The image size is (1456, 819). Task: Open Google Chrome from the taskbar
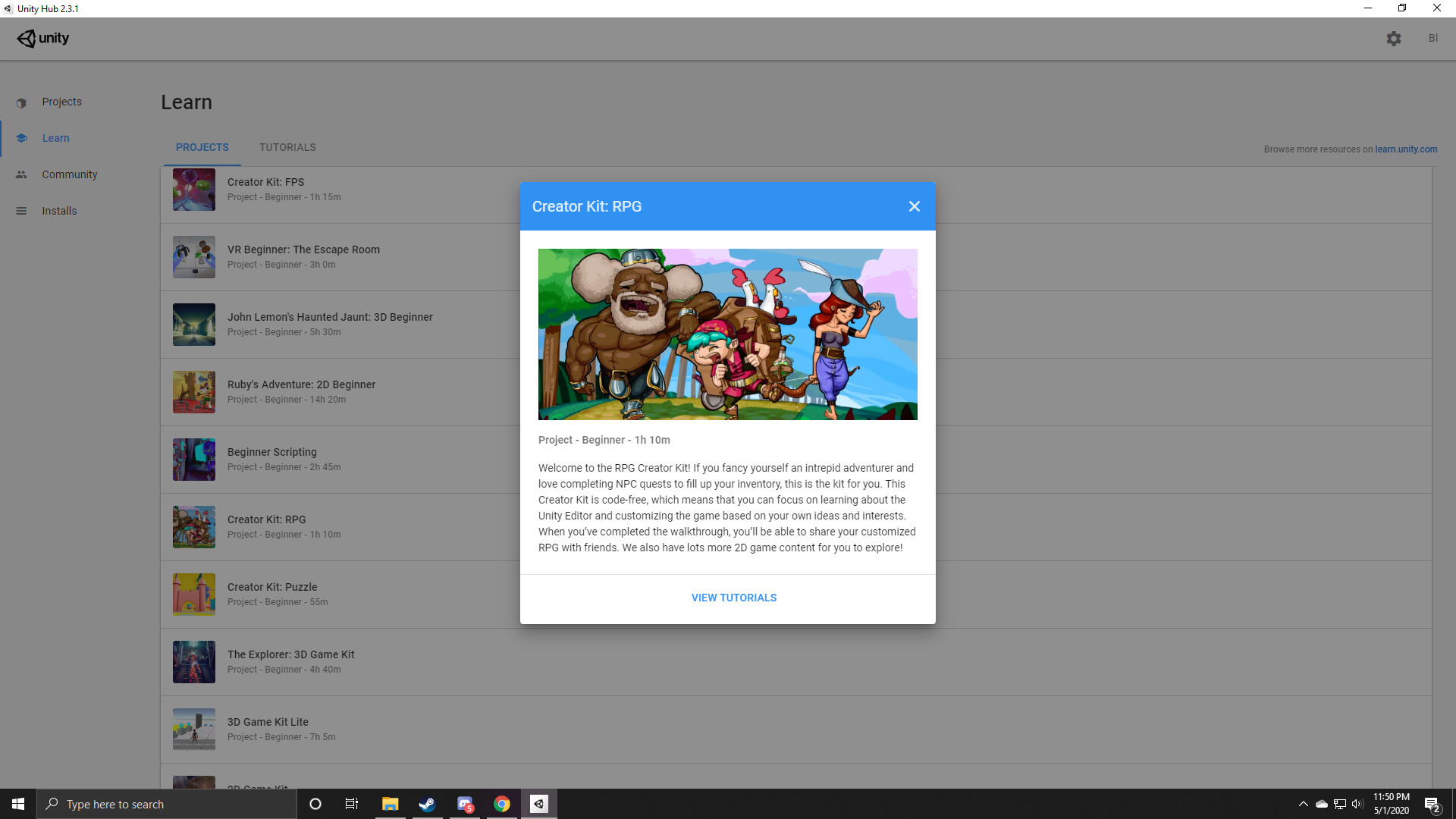[x=502, y=803]
